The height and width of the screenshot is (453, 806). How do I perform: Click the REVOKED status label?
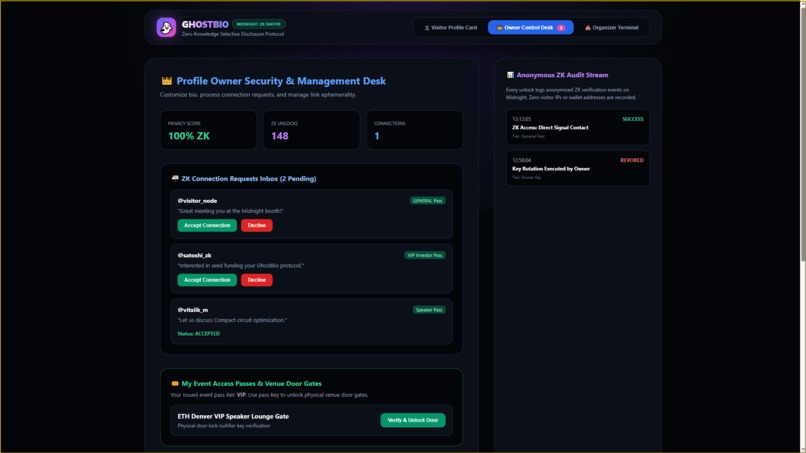[632, 160]
